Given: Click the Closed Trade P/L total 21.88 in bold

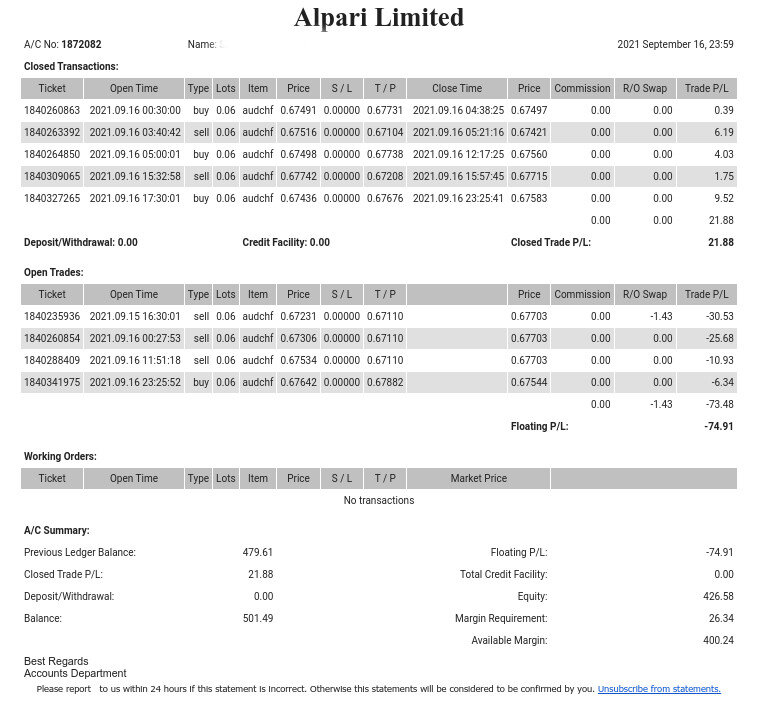Looking at the screenshot, I should [721, 242].
